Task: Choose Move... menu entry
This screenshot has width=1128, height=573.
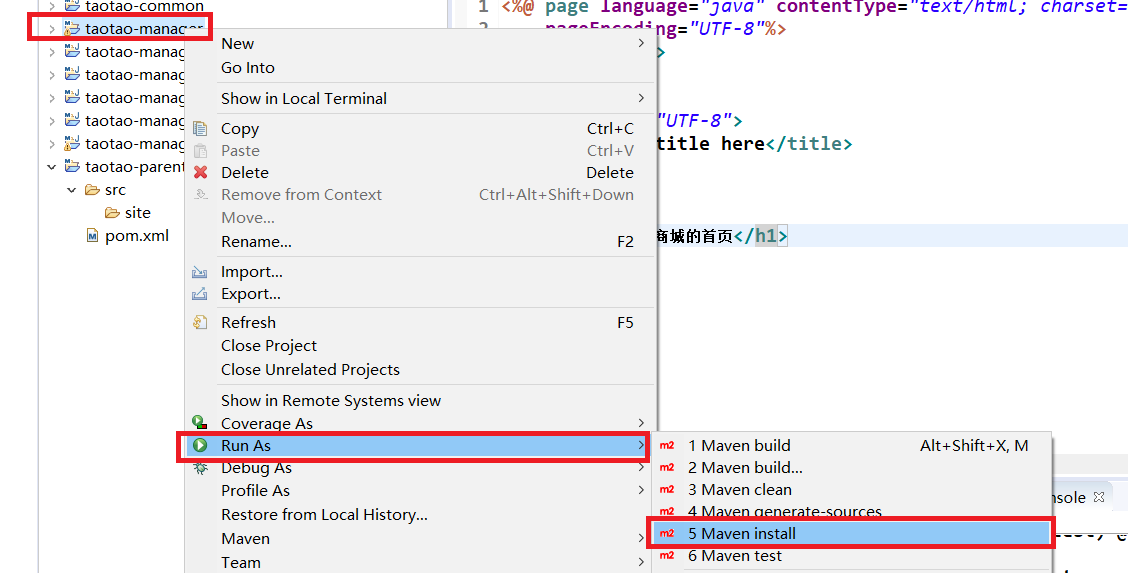Action: click(247, 217)
